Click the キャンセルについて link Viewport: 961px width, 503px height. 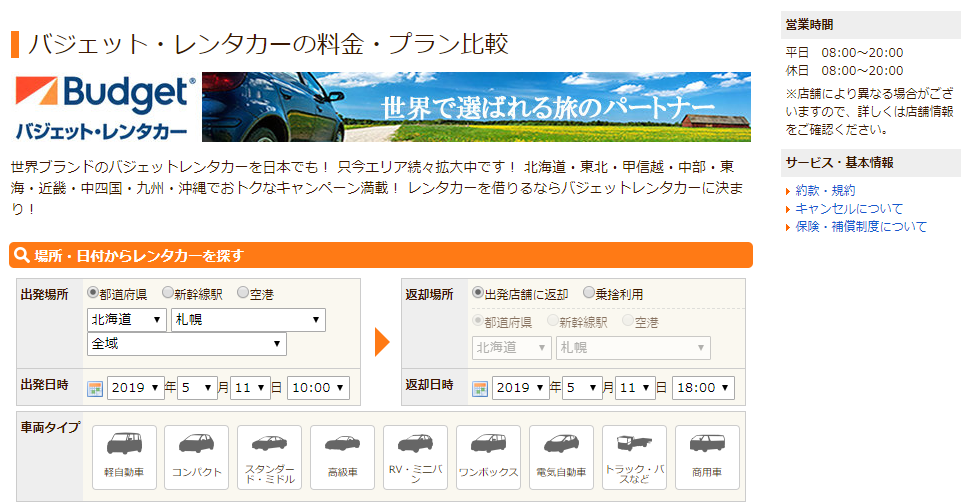[x=849, y=209]
